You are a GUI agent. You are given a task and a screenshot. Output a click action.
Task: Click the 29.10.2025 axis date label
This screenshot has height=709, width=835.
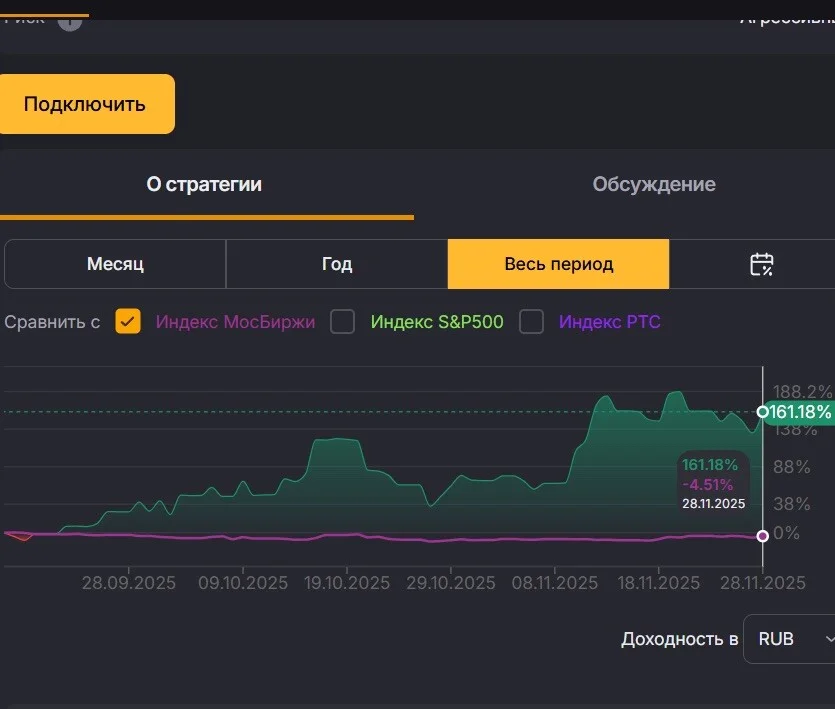pyautogui.click(x=451, y=583)
